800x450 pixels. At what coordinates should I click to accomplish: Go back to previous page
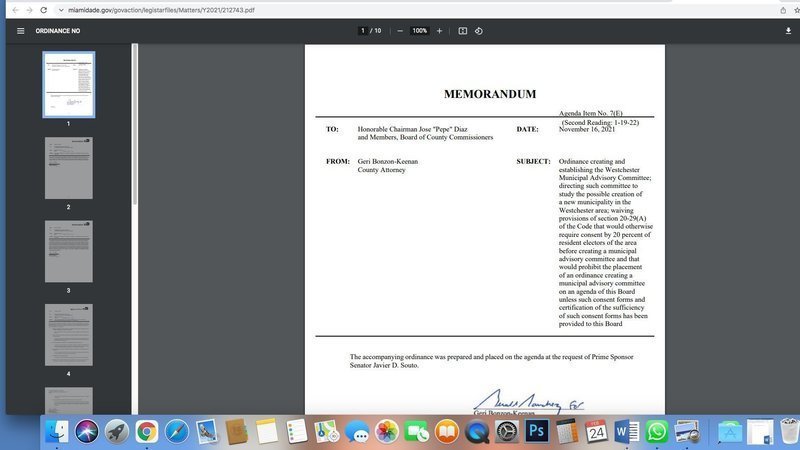pos(12,9)
